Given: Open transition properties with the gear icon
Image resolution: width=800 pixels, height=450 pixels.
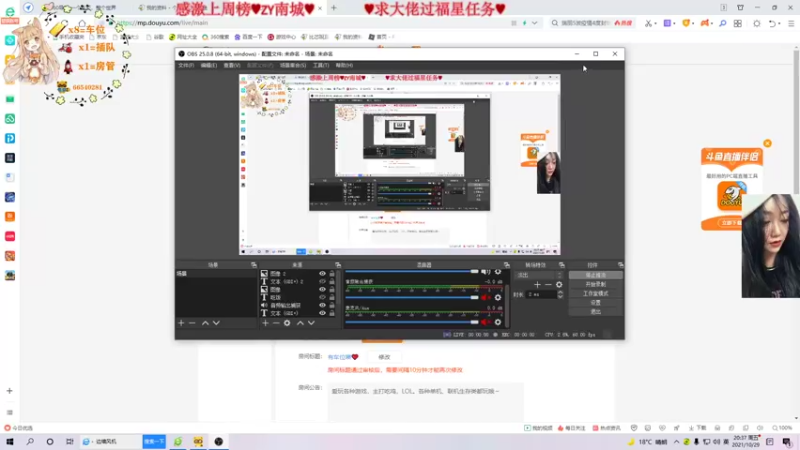Looking at the screenshot, I should 559,285.
